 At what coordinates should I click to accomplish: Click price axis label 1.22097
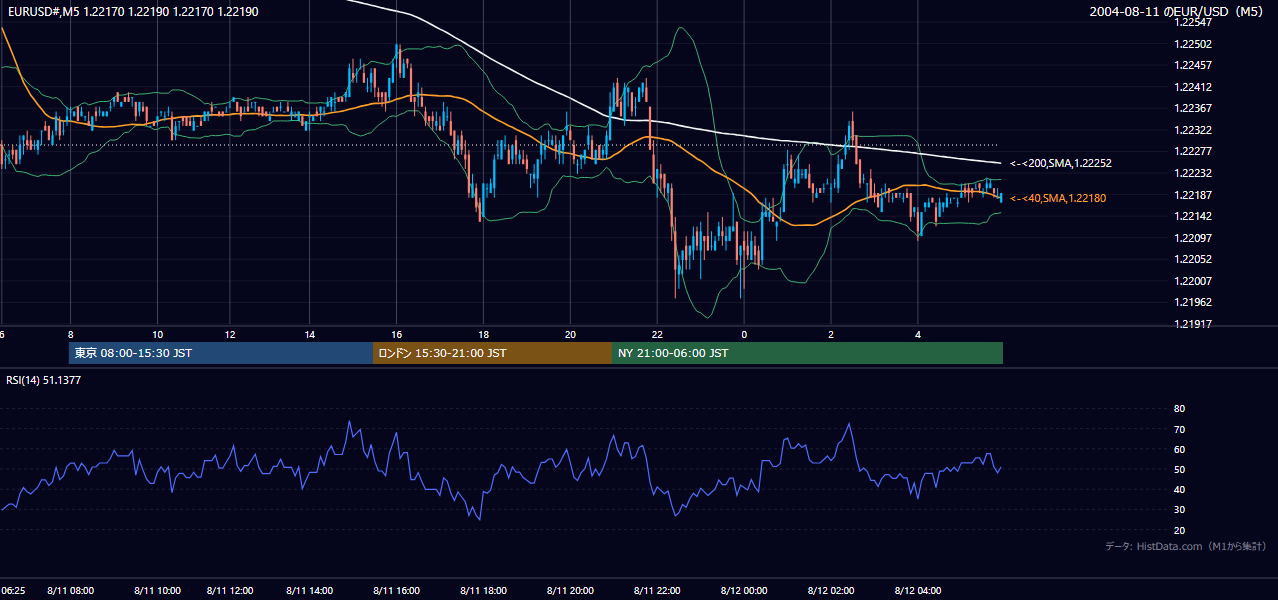tap(1193, 237)
